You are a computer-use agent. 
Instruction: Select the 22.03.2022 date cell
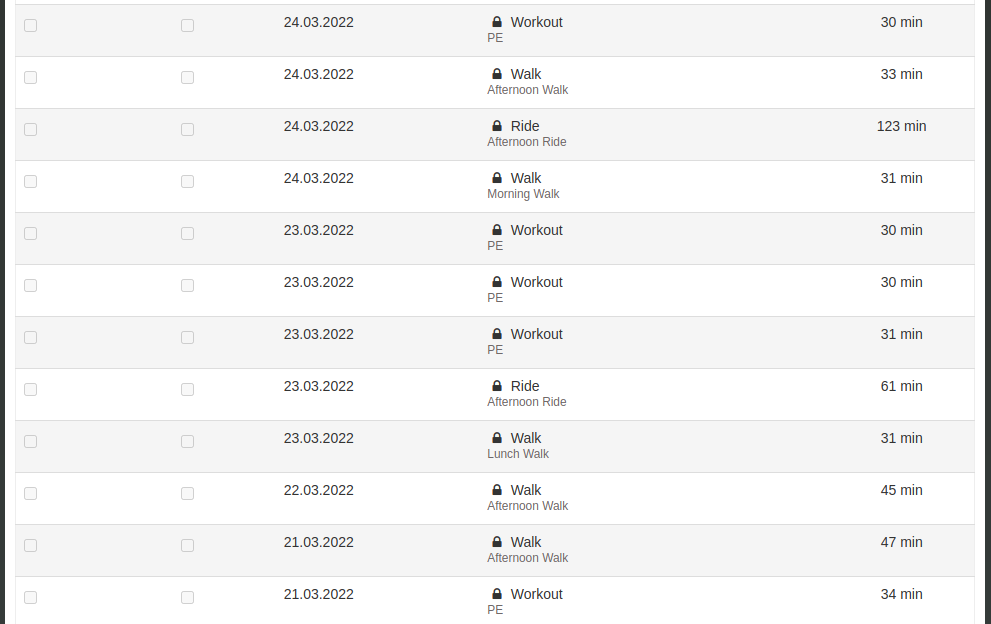[319, 491]
